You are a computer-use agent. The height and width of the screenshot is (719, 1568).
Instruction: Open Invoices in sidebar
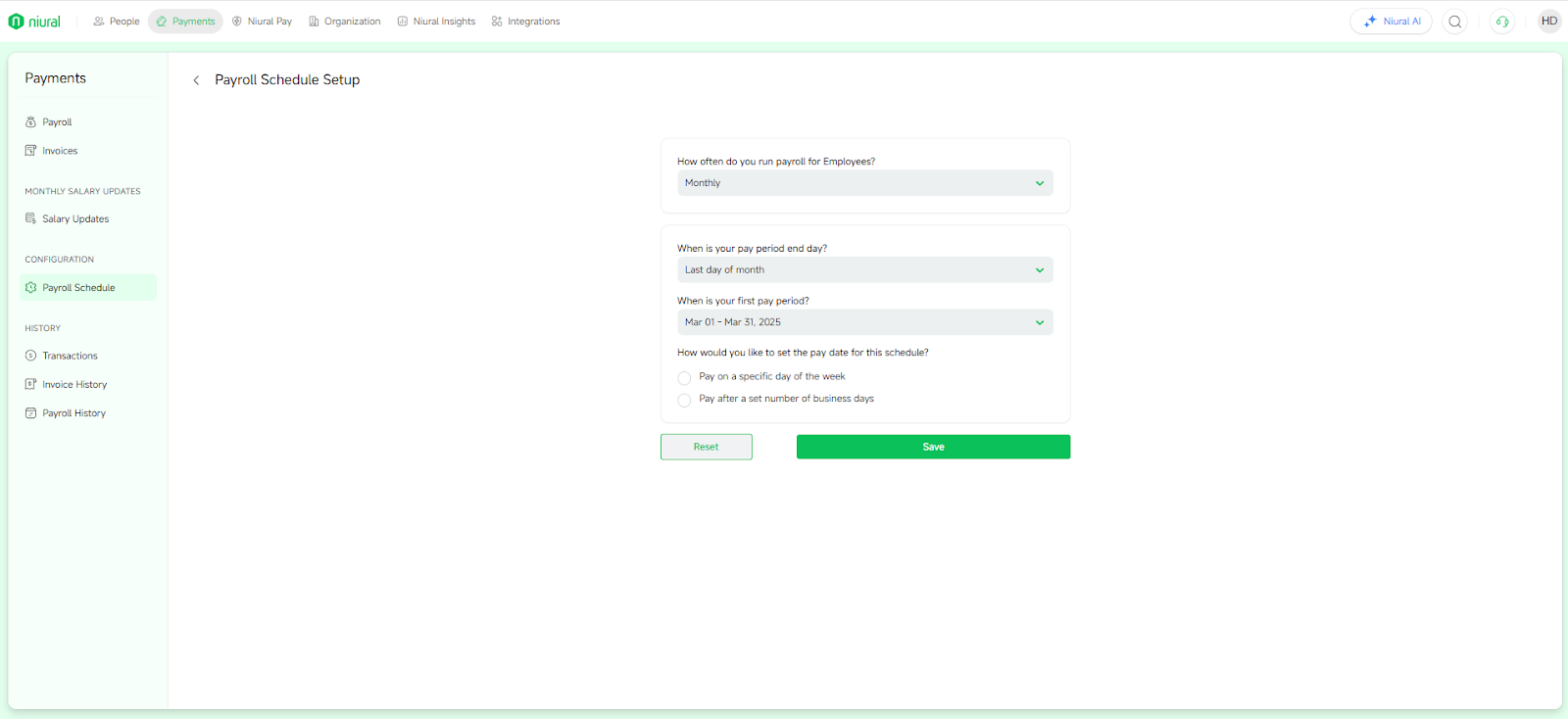[88, 151]
